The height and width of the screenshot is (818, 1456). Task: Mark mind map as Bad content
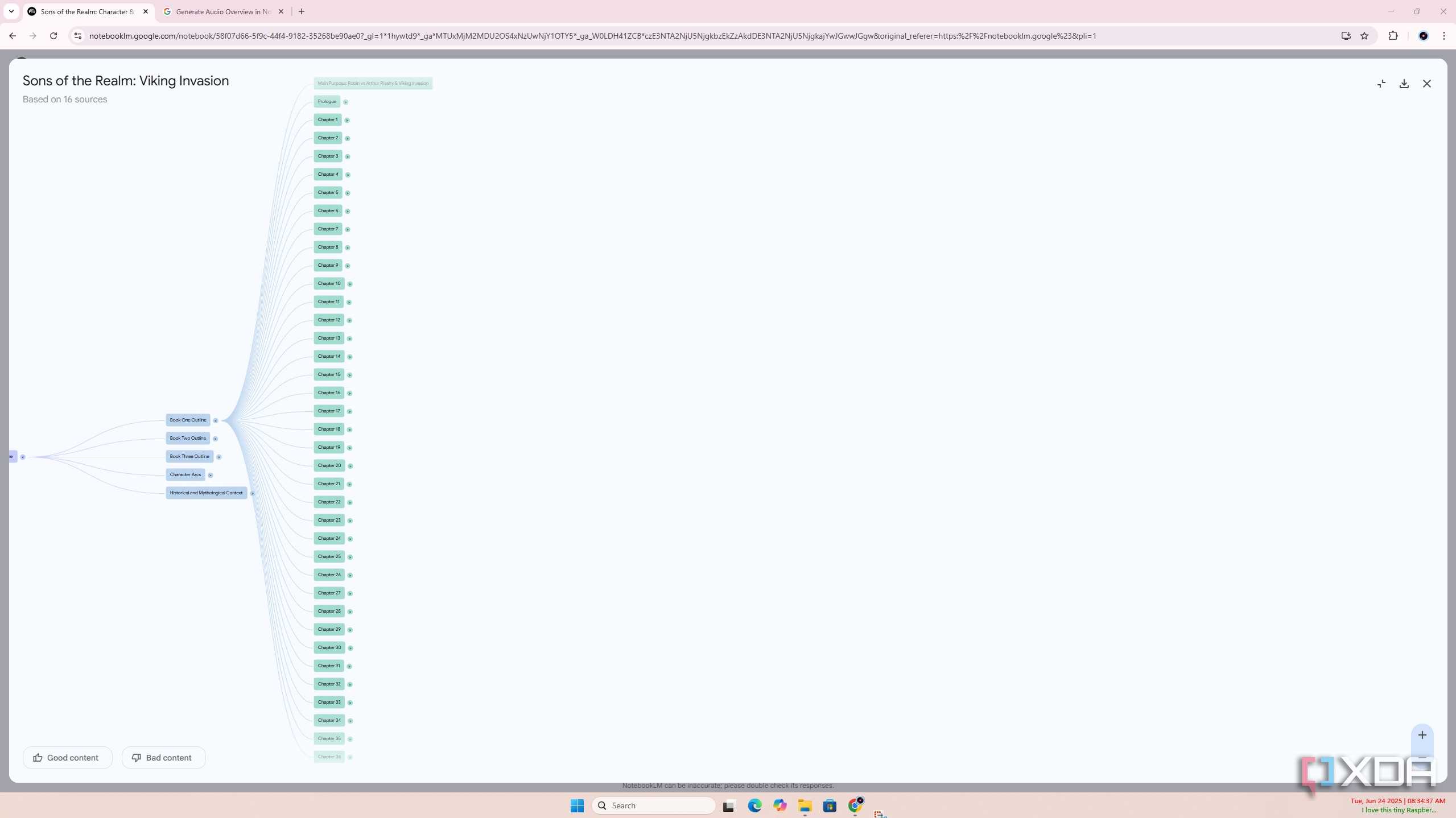[x=163, y=758]
